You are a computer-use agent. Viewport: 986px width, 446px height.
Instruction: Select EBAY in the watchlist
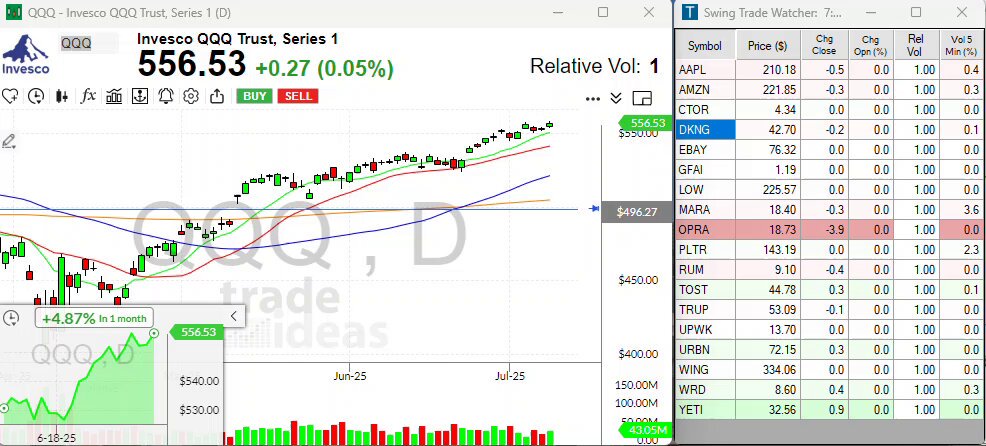tap(704, 150)
